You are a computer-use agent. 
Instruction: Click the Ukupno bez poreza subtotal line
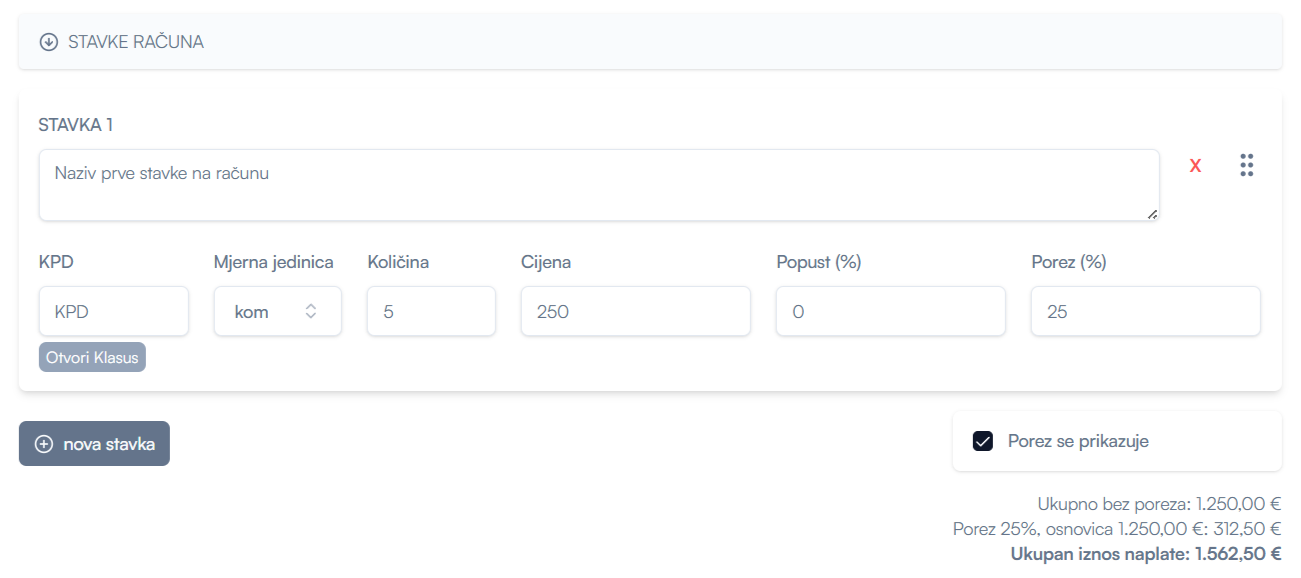point(1158,505)
